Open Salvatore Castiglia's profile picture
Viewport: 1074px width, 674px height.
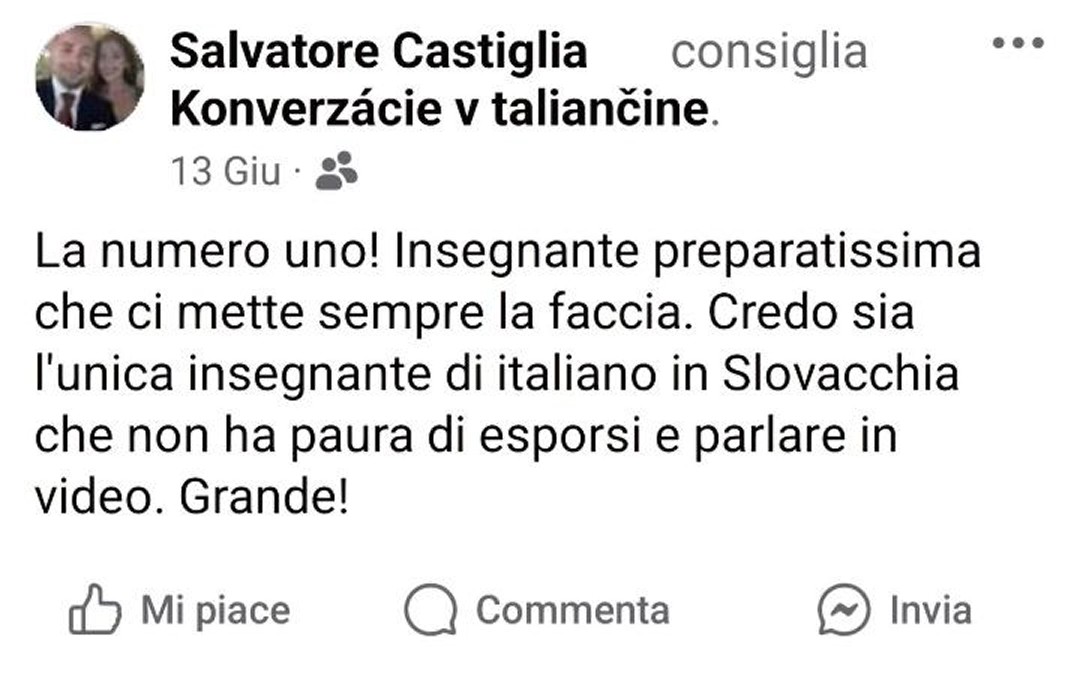tap(90, 77)
